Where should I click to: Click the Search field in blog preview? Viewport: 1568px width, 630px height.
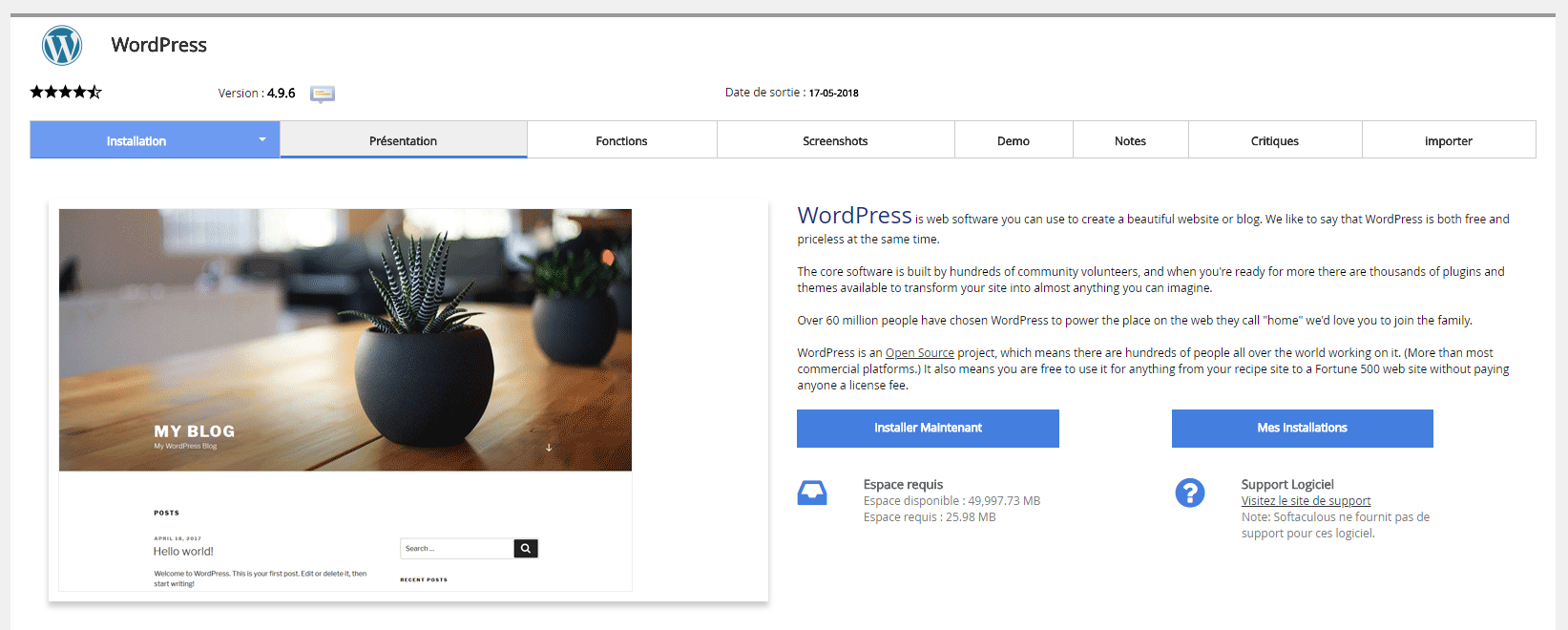457,548
